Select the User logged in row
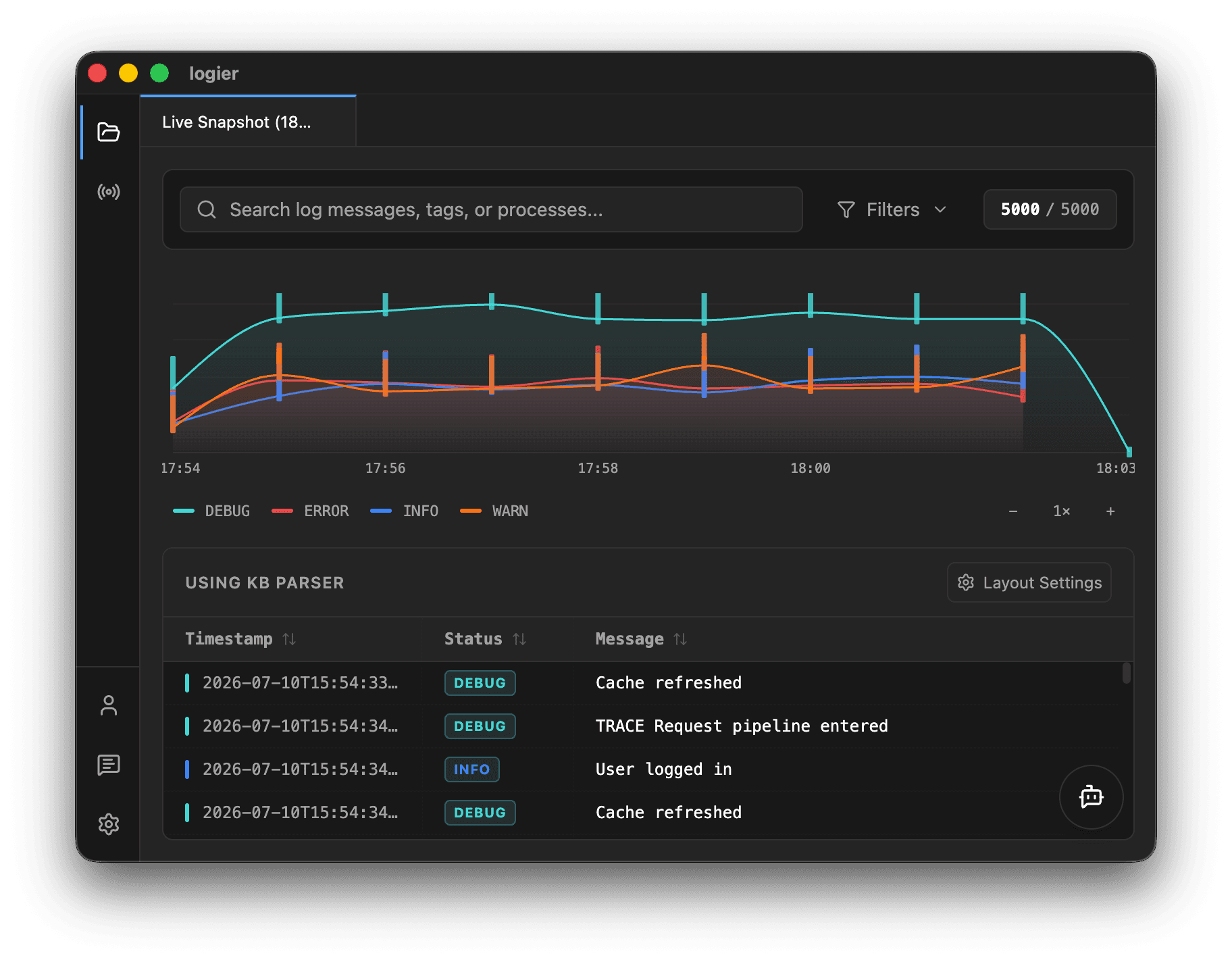This screenshot has height=962, width=1232. [648, 769]
